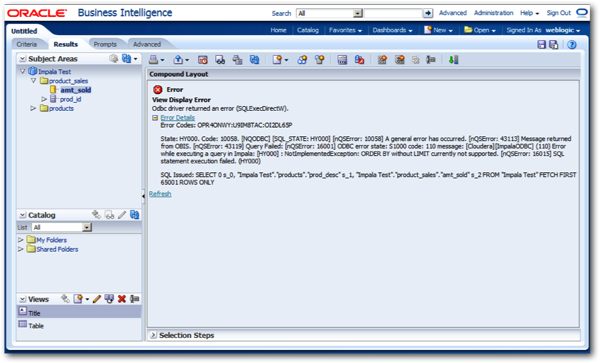Click the New View icon in Views pane
Screen dimensions: 600x363
click(x=78, y=299)
